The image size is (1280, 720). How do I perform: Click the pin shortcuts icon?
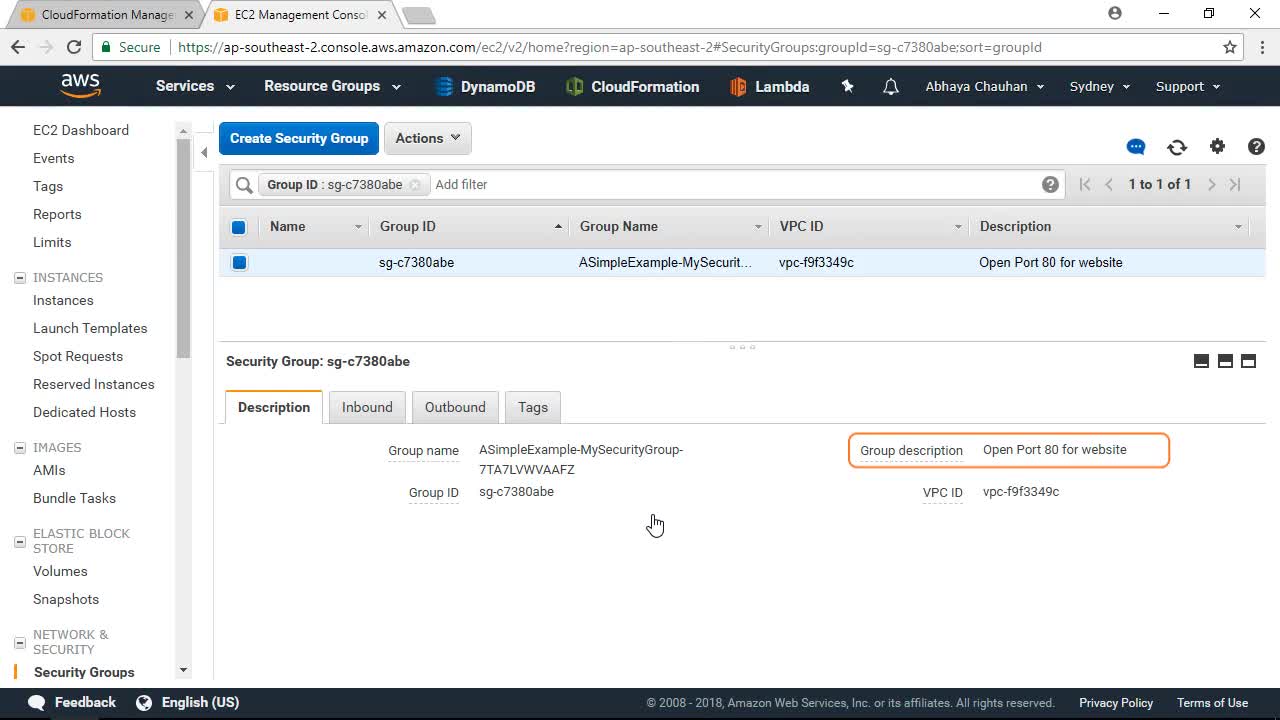(847, 87)
